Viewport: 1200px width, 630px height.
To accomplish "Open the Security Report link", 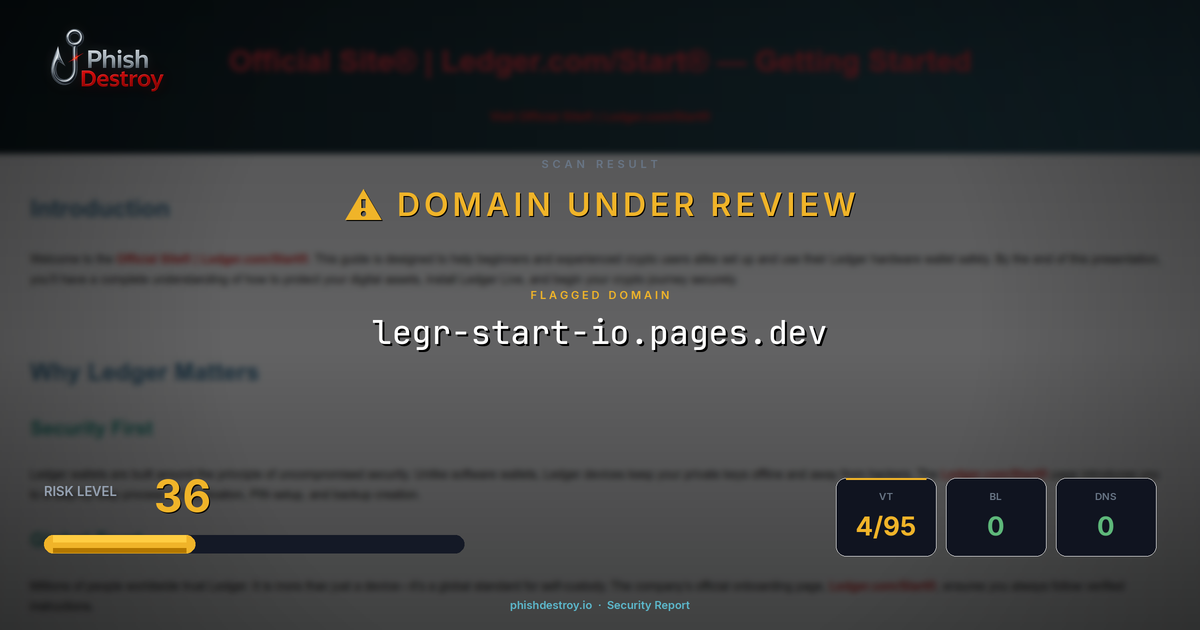I will click(x=649, y=605).
